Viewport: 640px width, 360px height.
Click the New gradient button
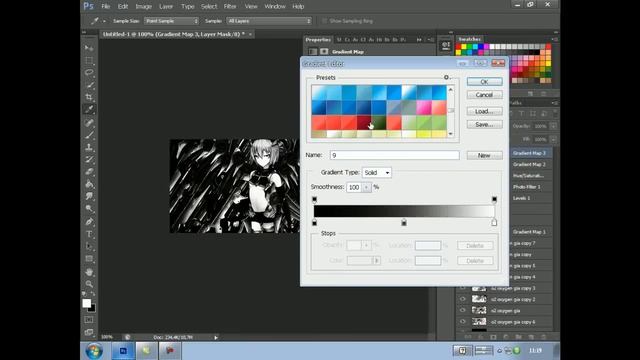(x=484, y=156)
